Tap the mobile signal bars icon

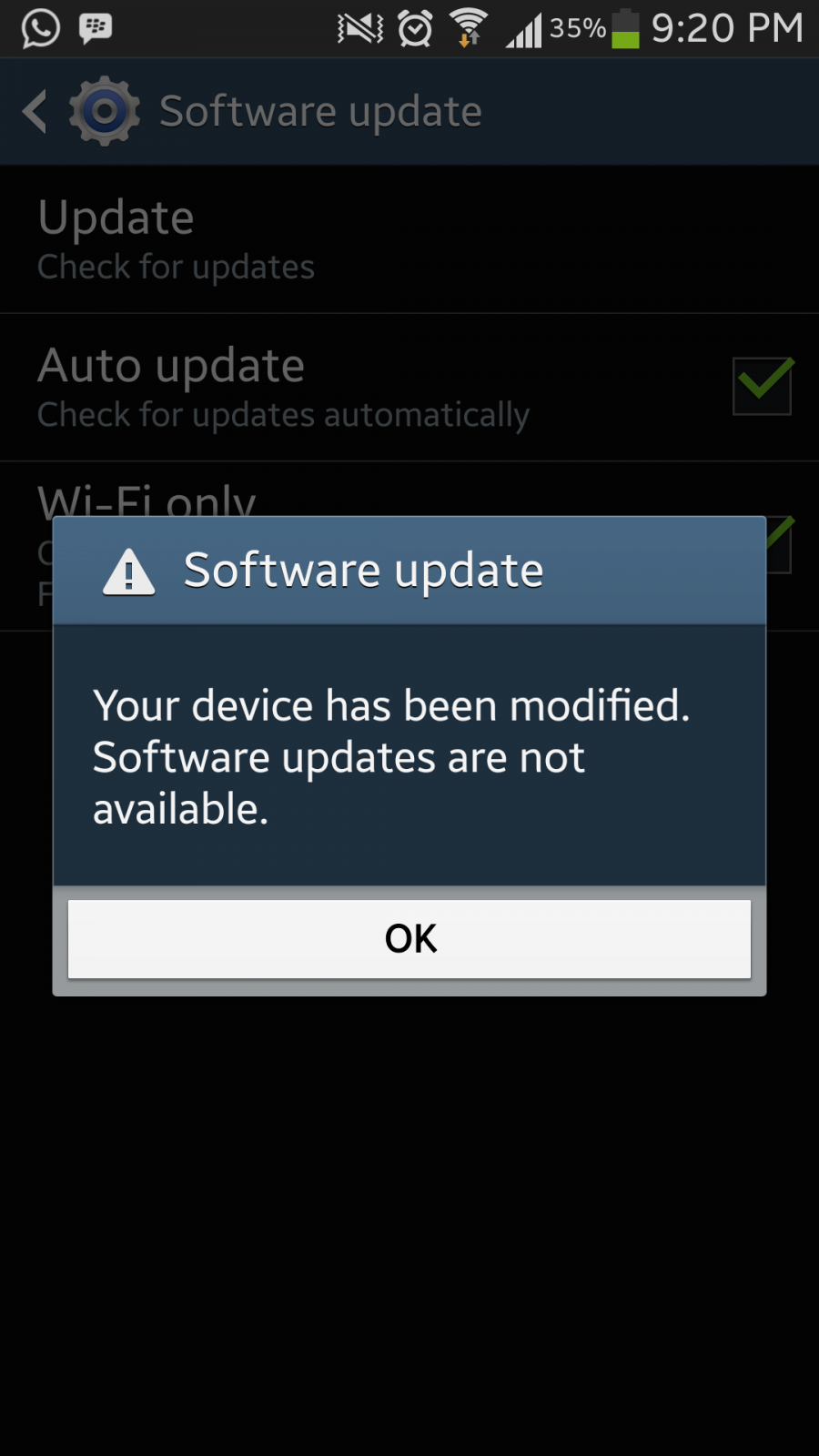[x=524, y=30]
